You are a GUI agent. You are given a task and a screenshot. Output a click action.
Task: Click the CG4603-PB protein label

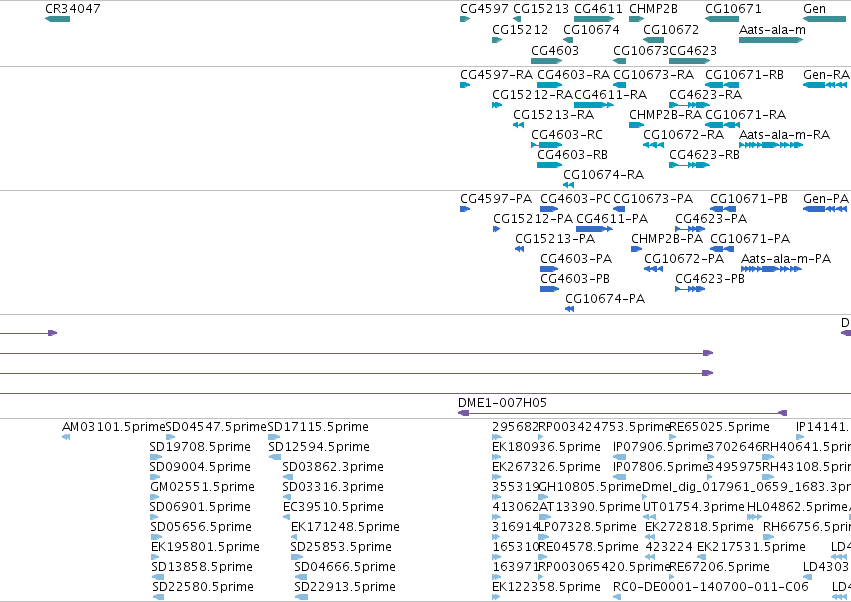click(x=575, y=279)
